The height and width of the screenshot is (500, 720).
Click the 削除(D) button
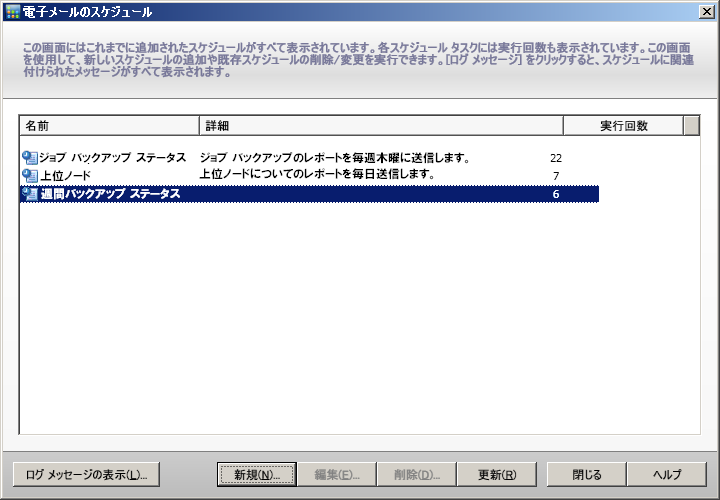coord(416,474)
